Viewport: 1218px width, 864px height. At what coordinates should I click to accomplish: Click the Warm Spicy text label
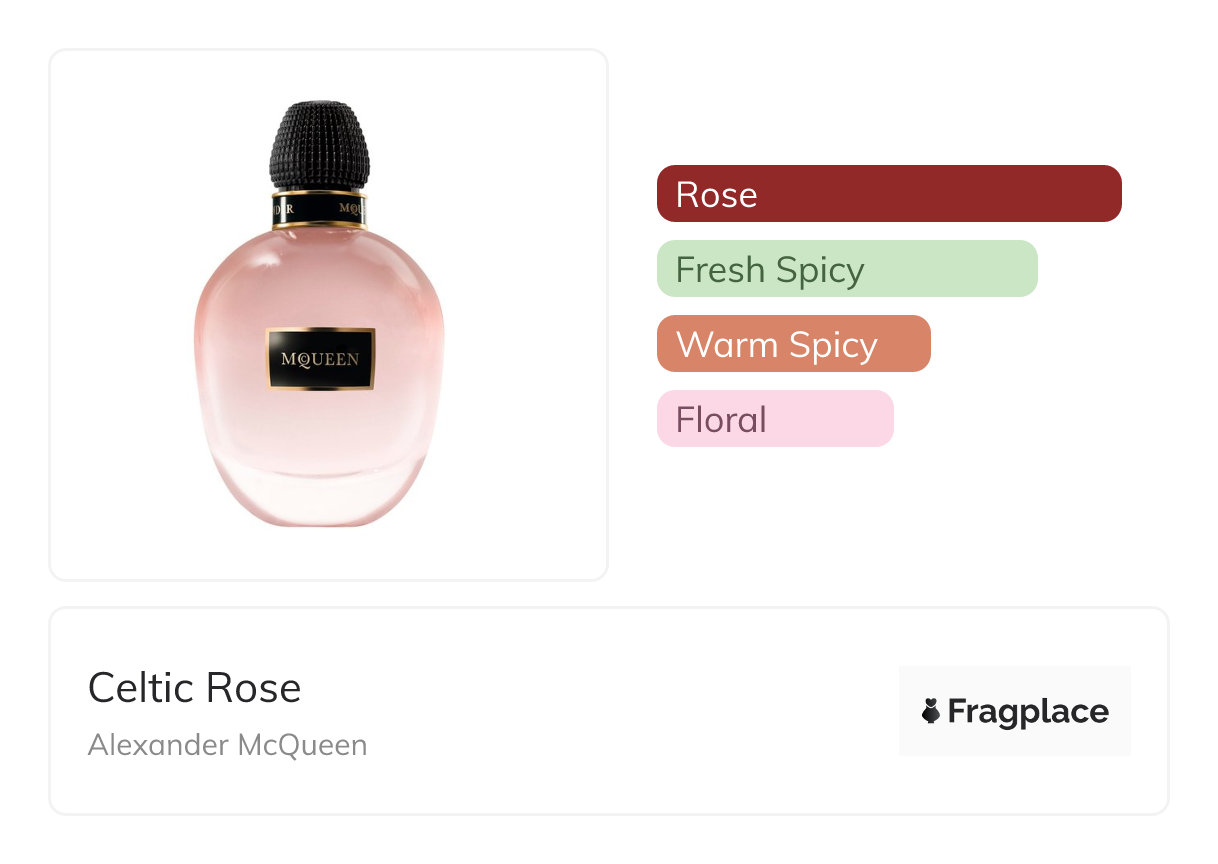777,344
